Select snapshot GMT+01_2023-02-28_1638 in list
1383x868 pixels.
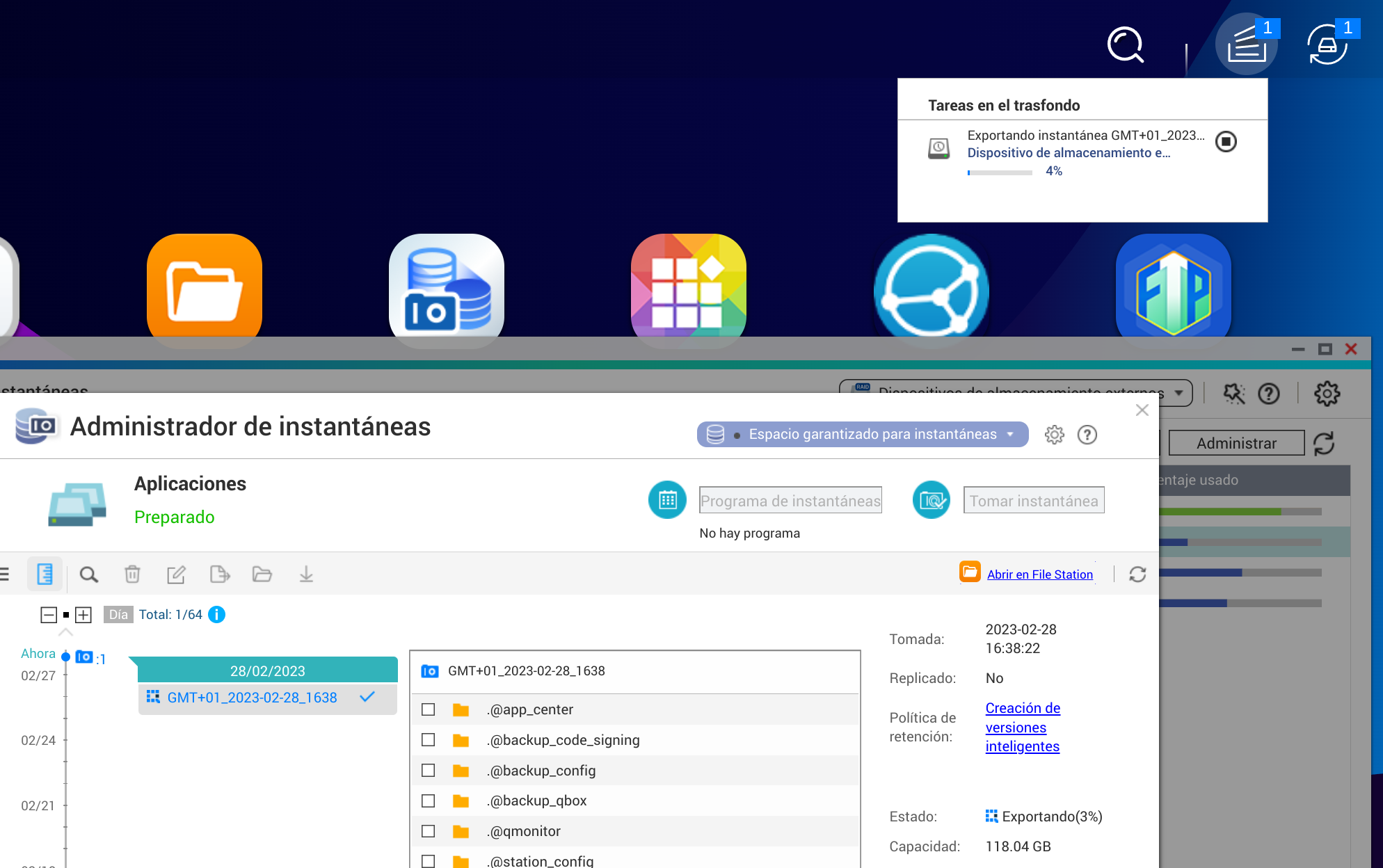click(252, 698)
